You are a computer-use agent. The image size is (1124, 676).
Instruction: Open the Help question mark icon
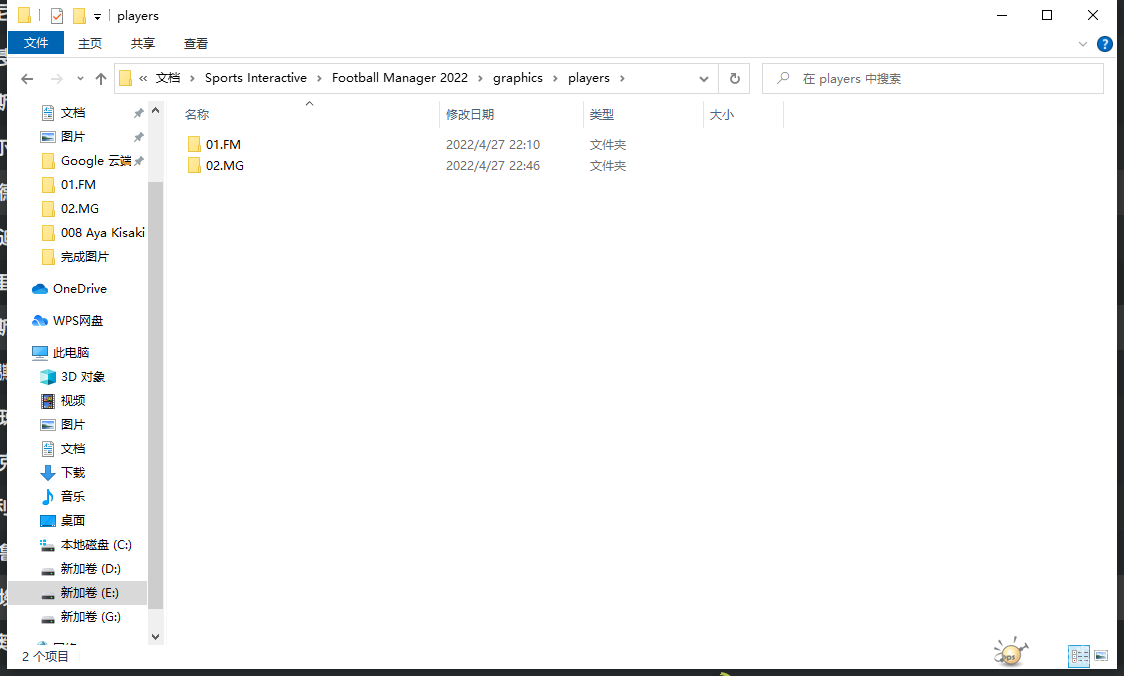pos(1104,44)
